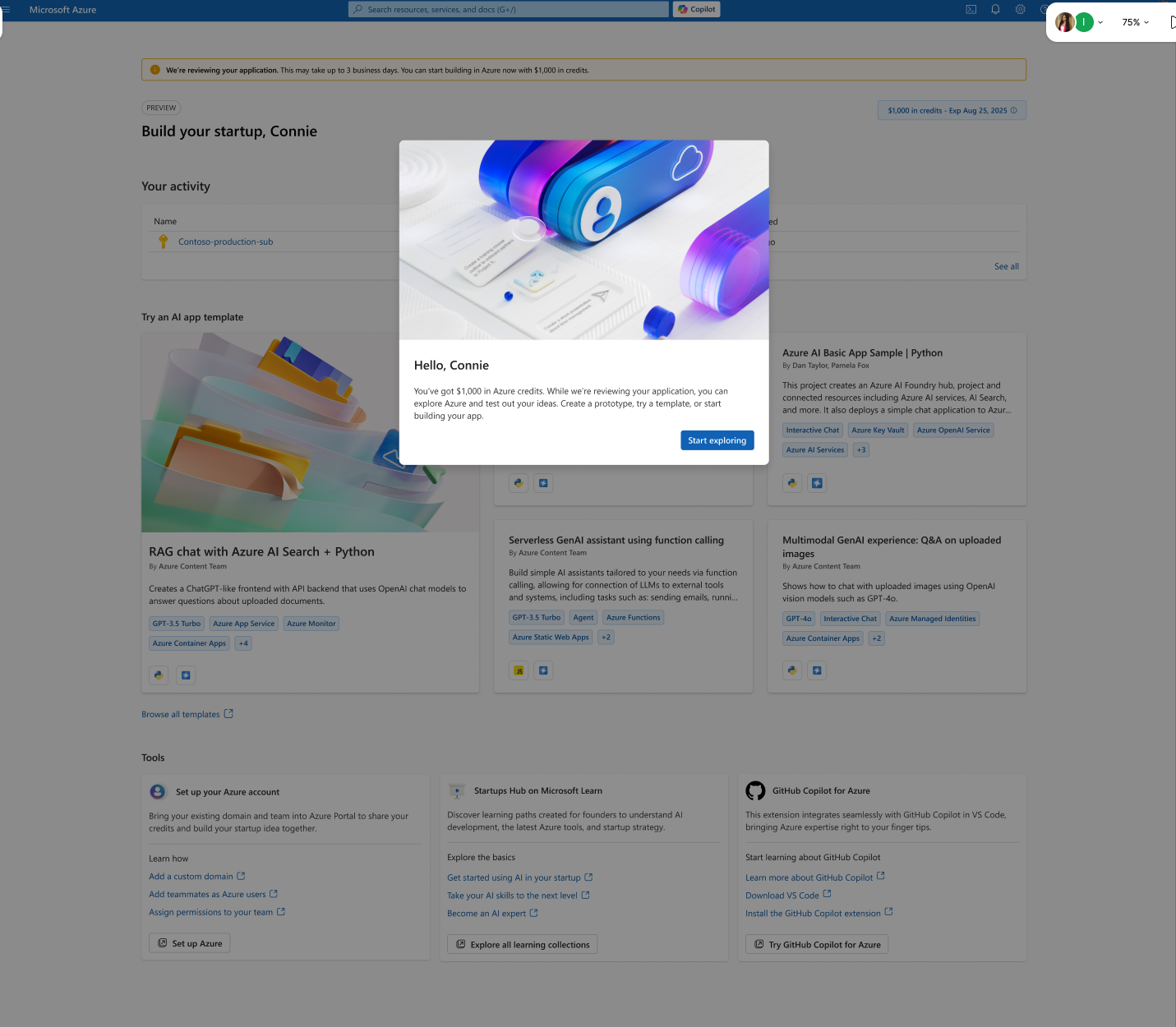The width and height of the screenshot is (1176, 1027).
Task: Click the welcome dialog illustration image
Action: point(584,240)
